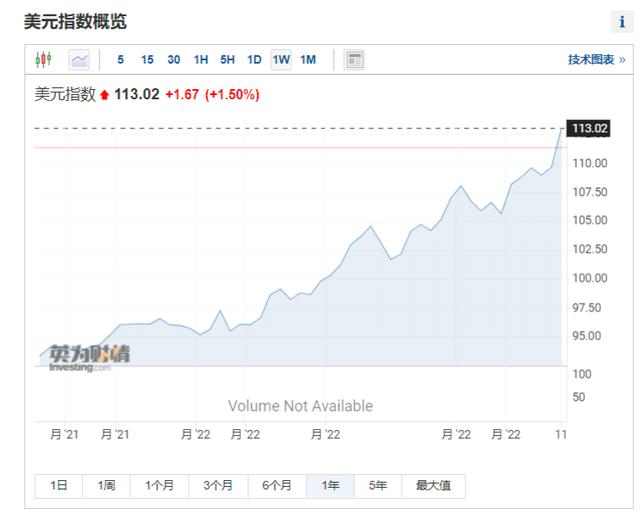Select the area line chart icon
Viewport: 640px width, 514px height.
79,60
